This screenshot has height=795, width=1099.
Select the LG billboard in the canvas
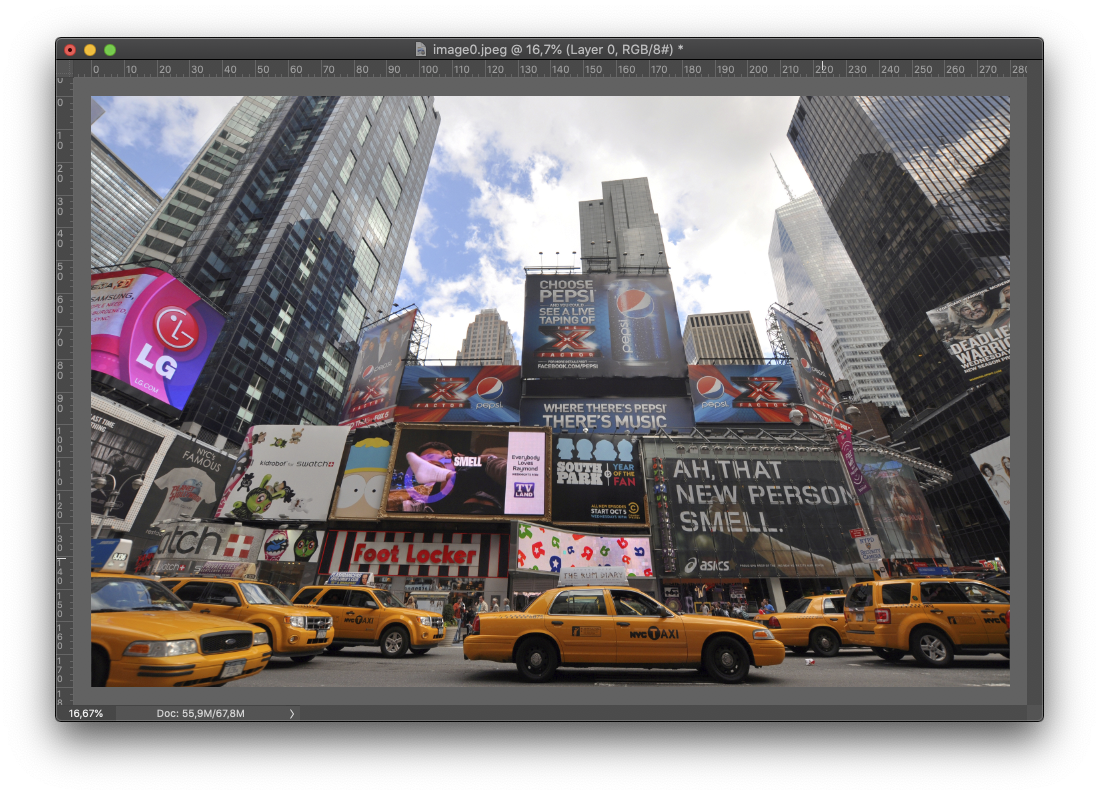tap(156, 338)
